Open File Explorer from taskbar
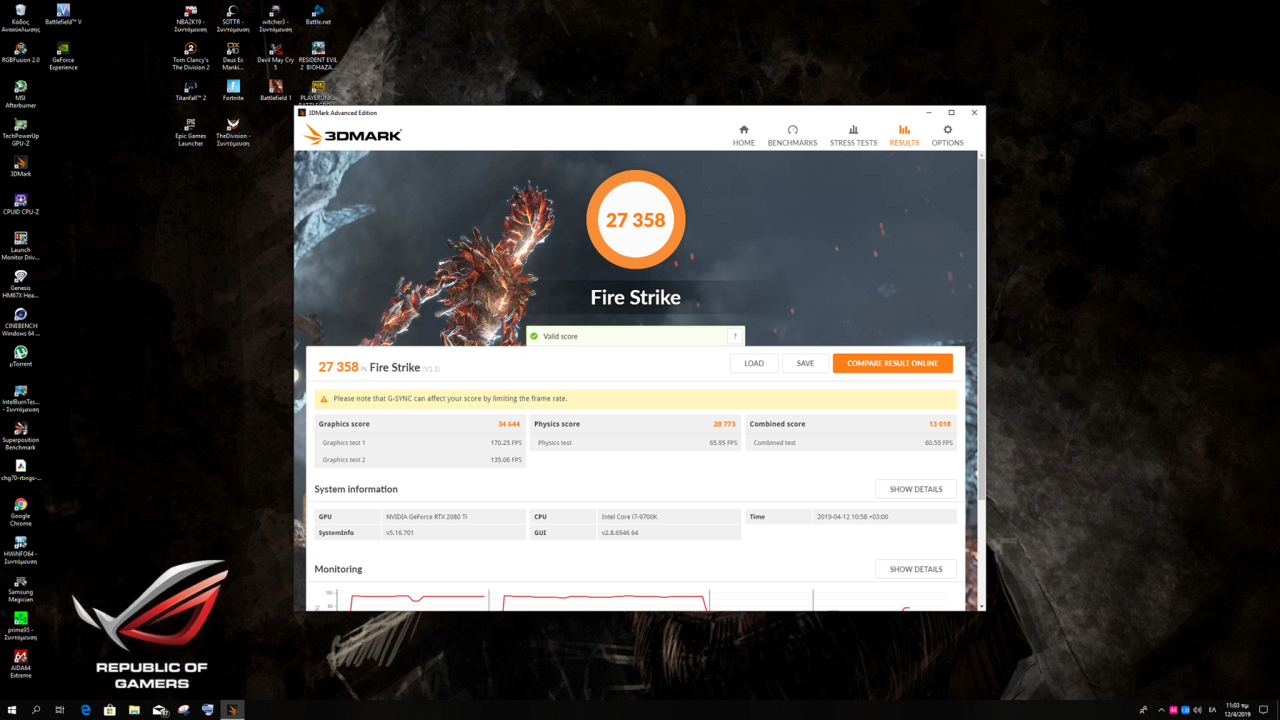The height and width of the screenshot is (720, 1280). pos(134,710)
